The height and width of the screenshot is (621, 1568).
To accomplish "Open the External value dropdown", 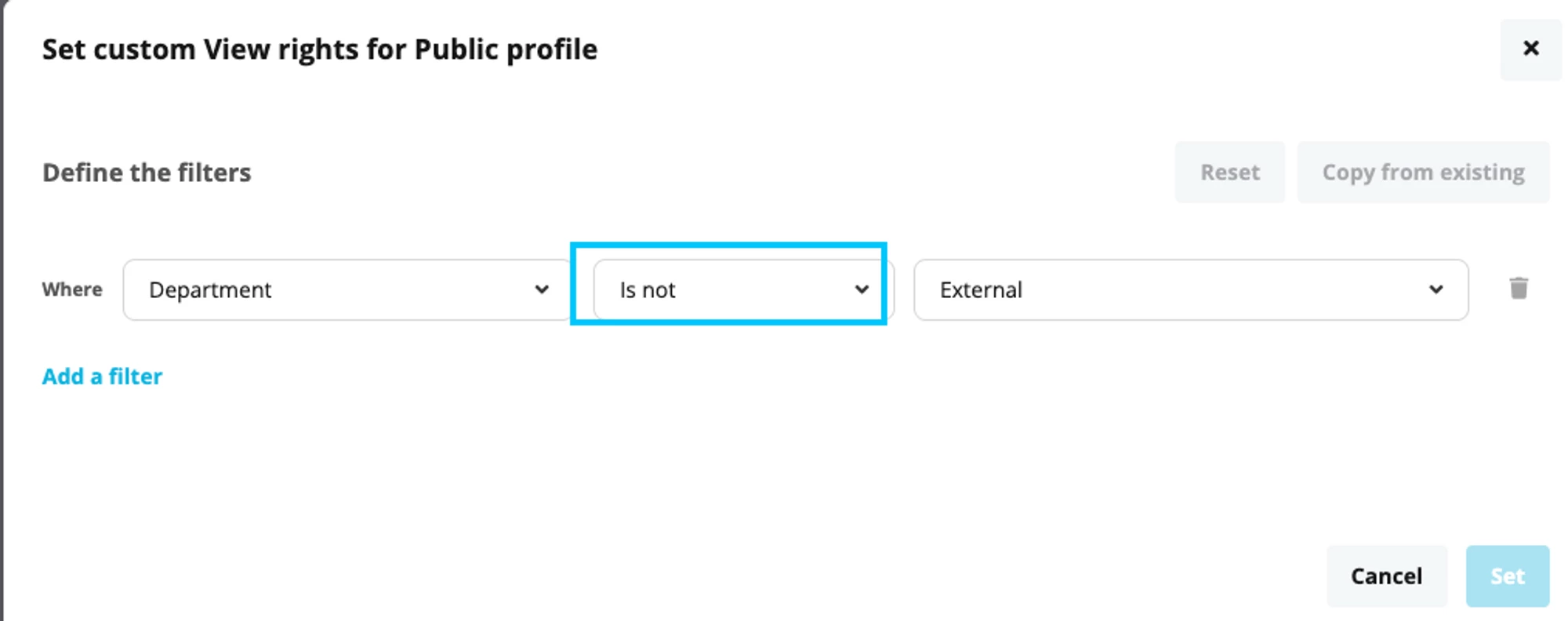I will coord(1191,290).
